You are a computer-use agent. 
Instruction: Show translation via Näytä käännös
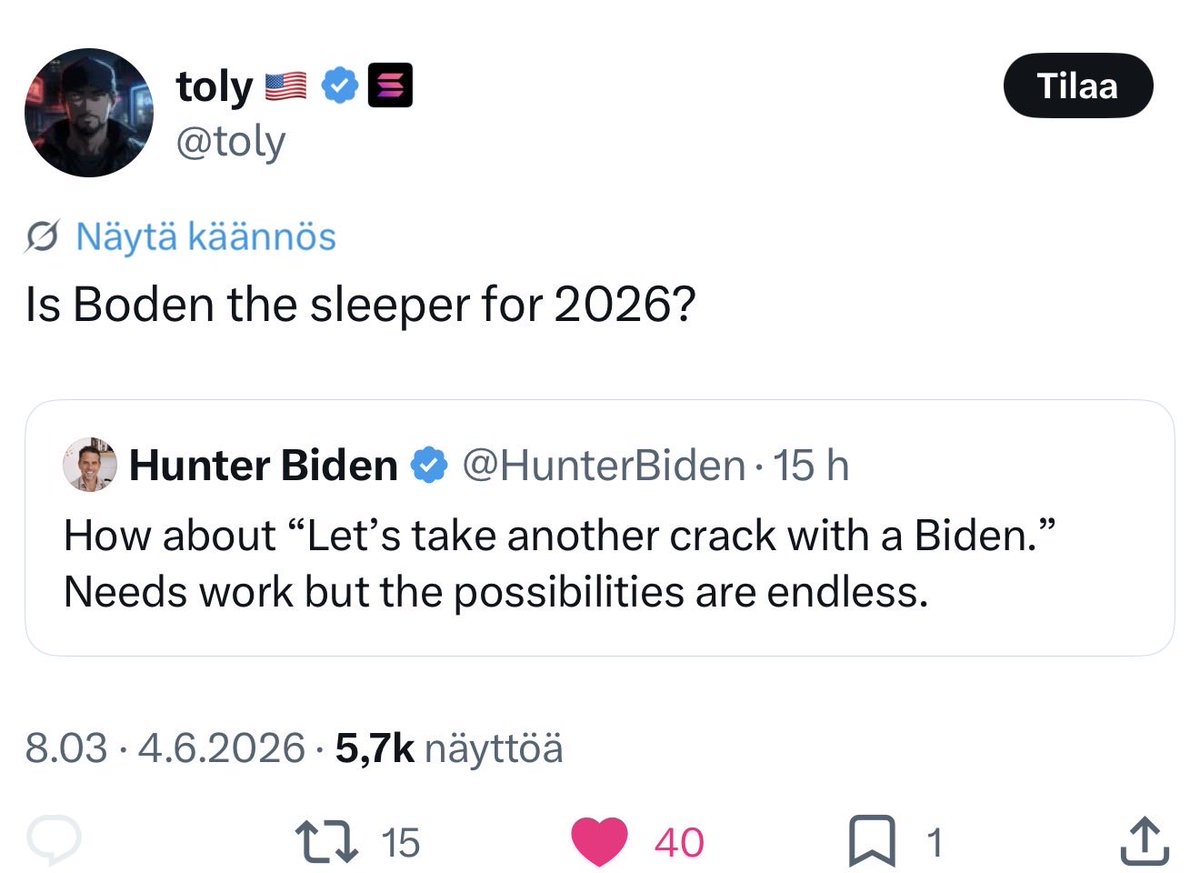tap(206, 237)
